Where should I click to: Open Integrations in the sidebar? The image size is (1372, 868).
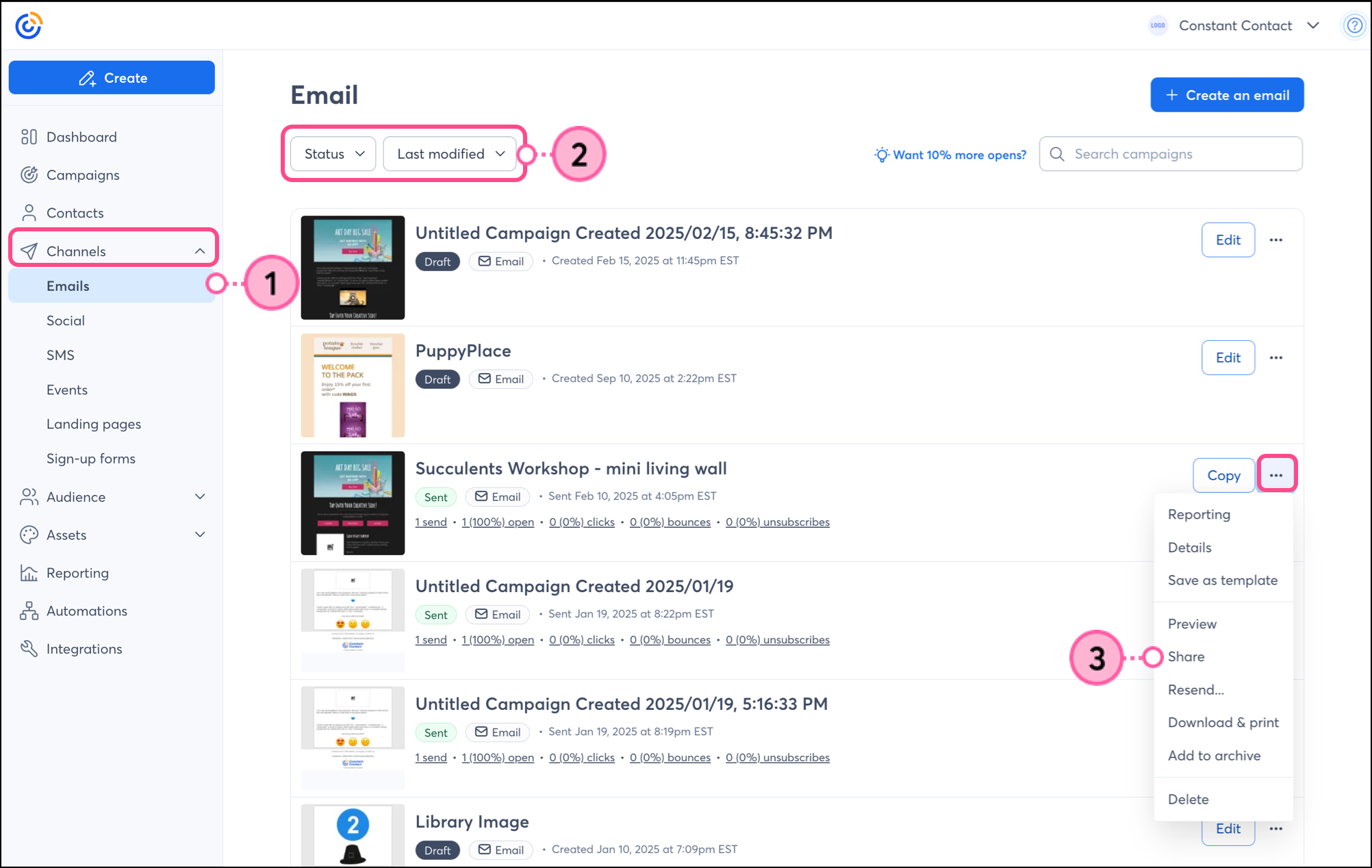pos(84,649)
